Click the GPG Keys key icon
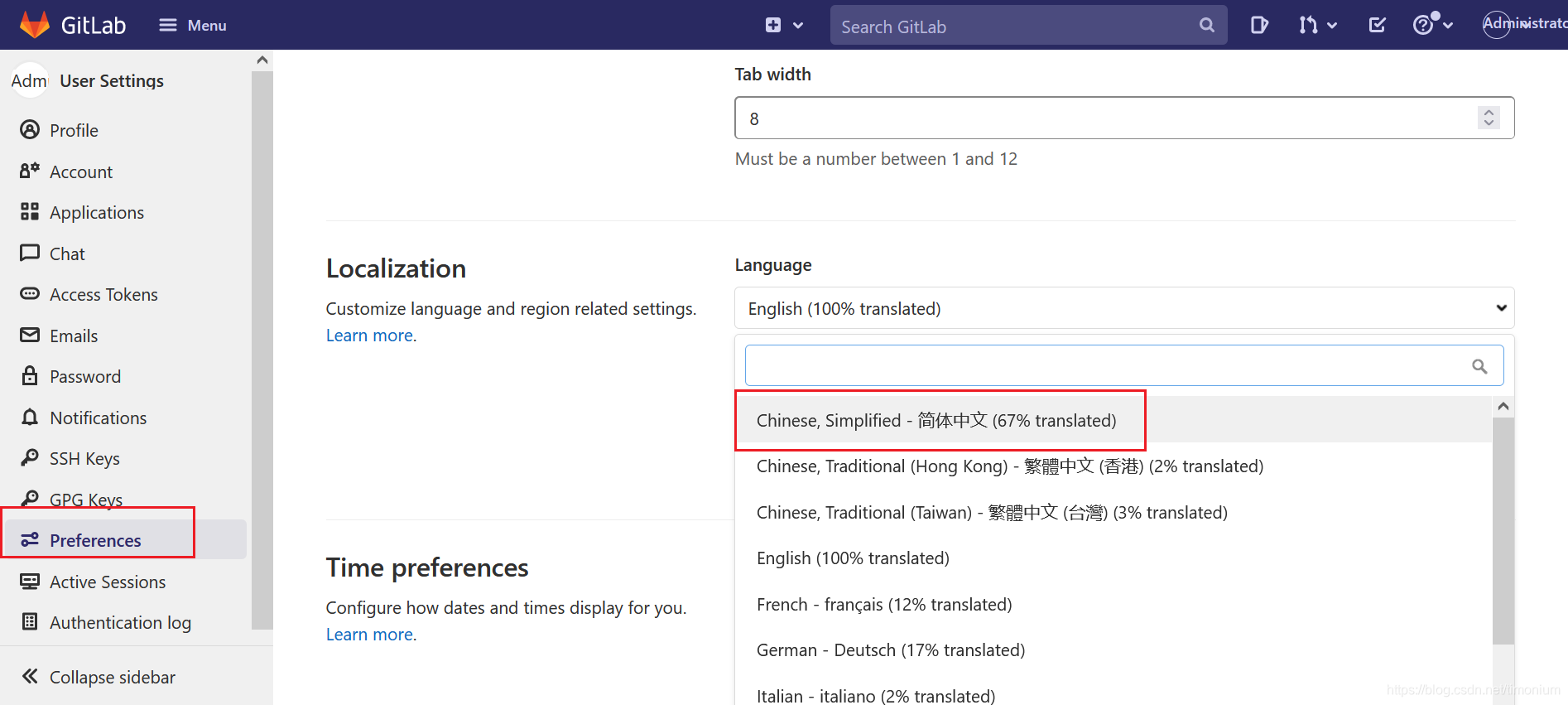 (30, 498)
